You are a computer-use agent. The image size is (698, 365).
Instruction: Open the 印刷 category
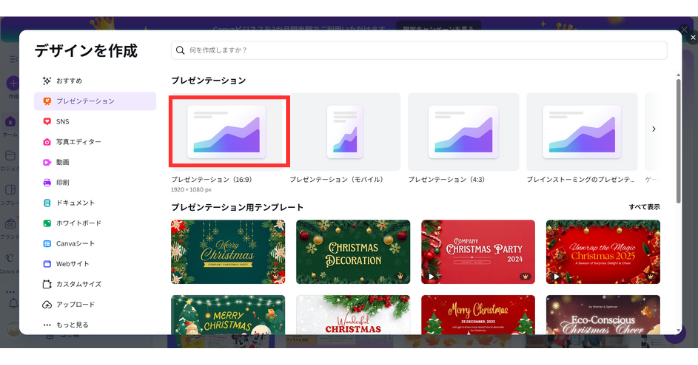[x=95, y=182]
